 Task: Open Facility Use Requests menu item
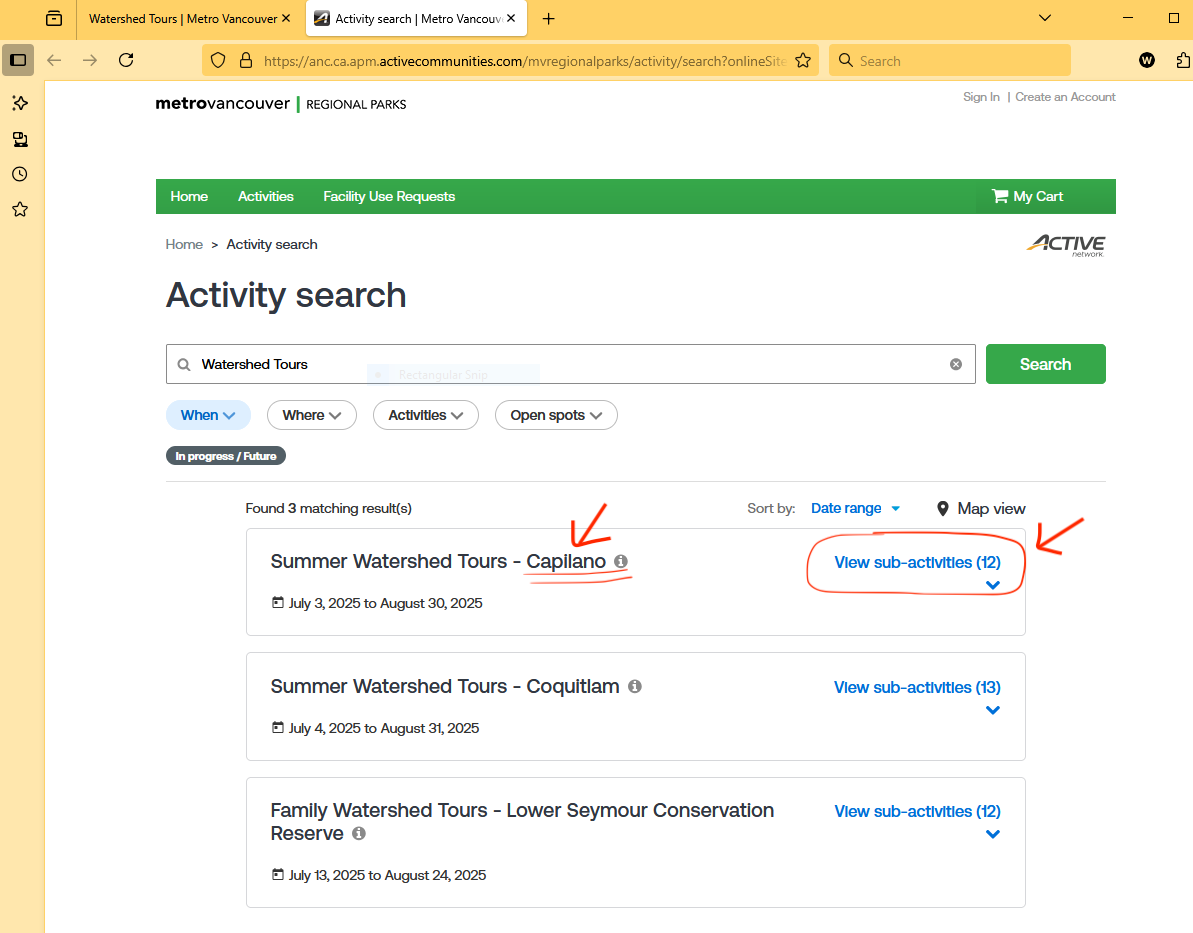coord(389,197)
